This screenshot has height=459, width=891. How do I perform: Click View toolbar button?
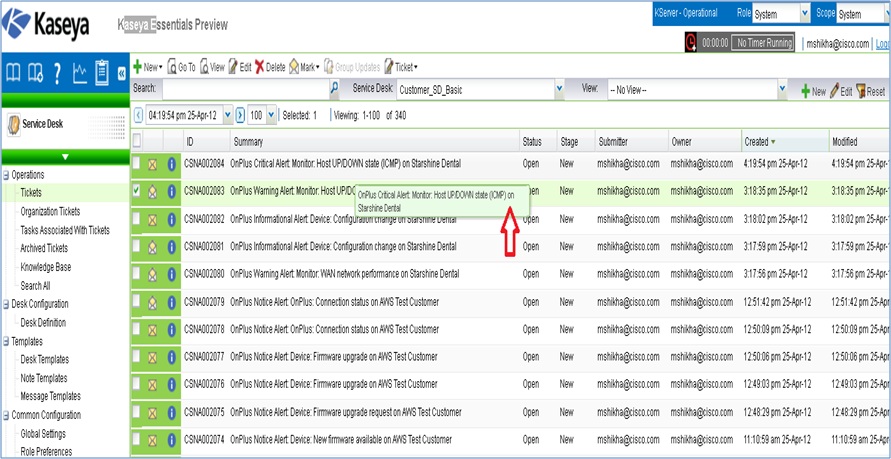(213, 67)
